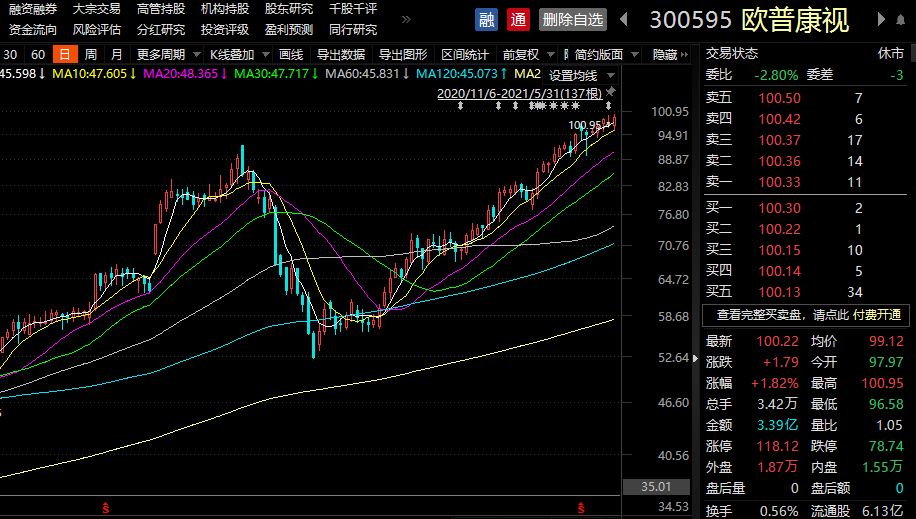Expand 更多周期 dropdown
916x519 pixels.
click(168, 55)
